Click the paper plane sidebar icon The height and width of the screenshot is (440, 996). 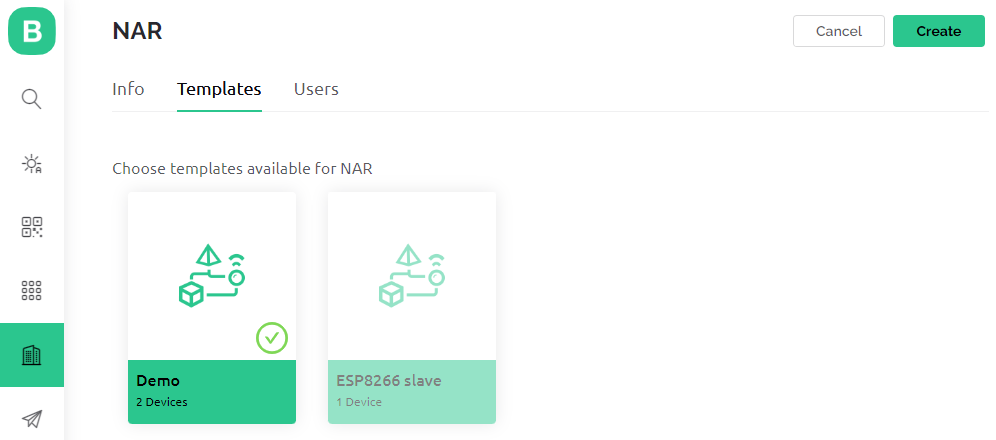click(32, 418)
